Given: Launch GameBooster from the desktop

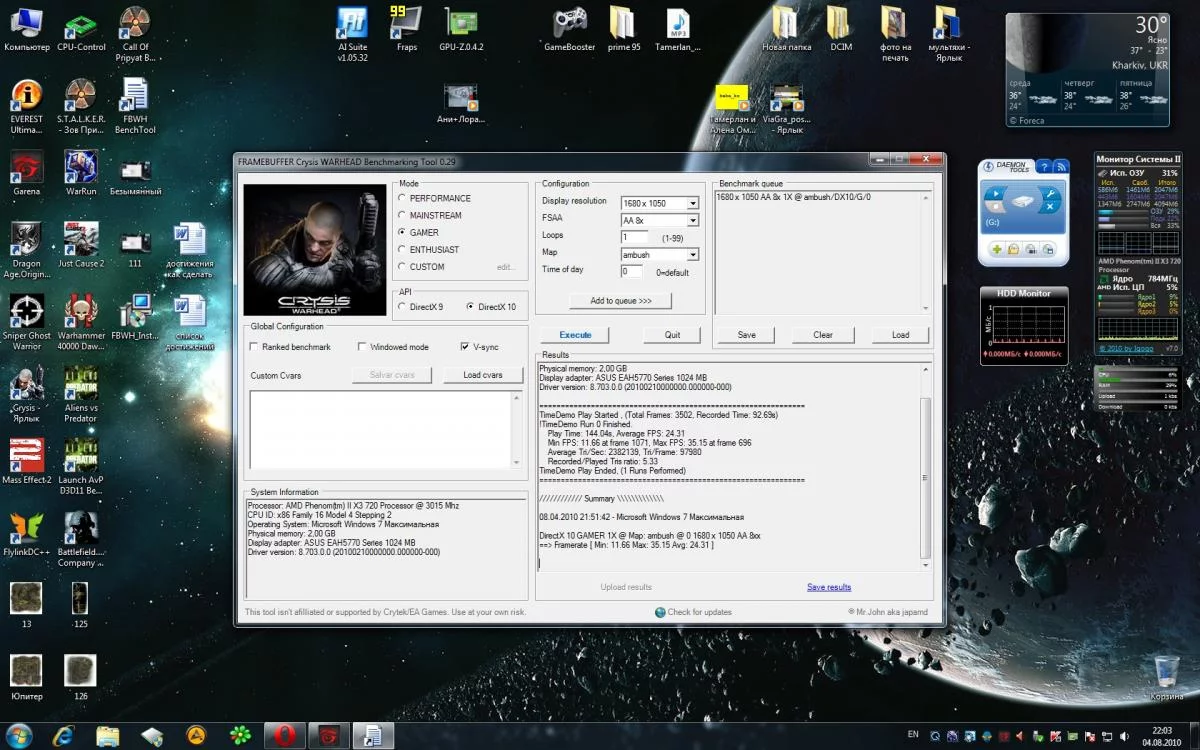Looking at the screenshot, I should [x=569, y=24].
